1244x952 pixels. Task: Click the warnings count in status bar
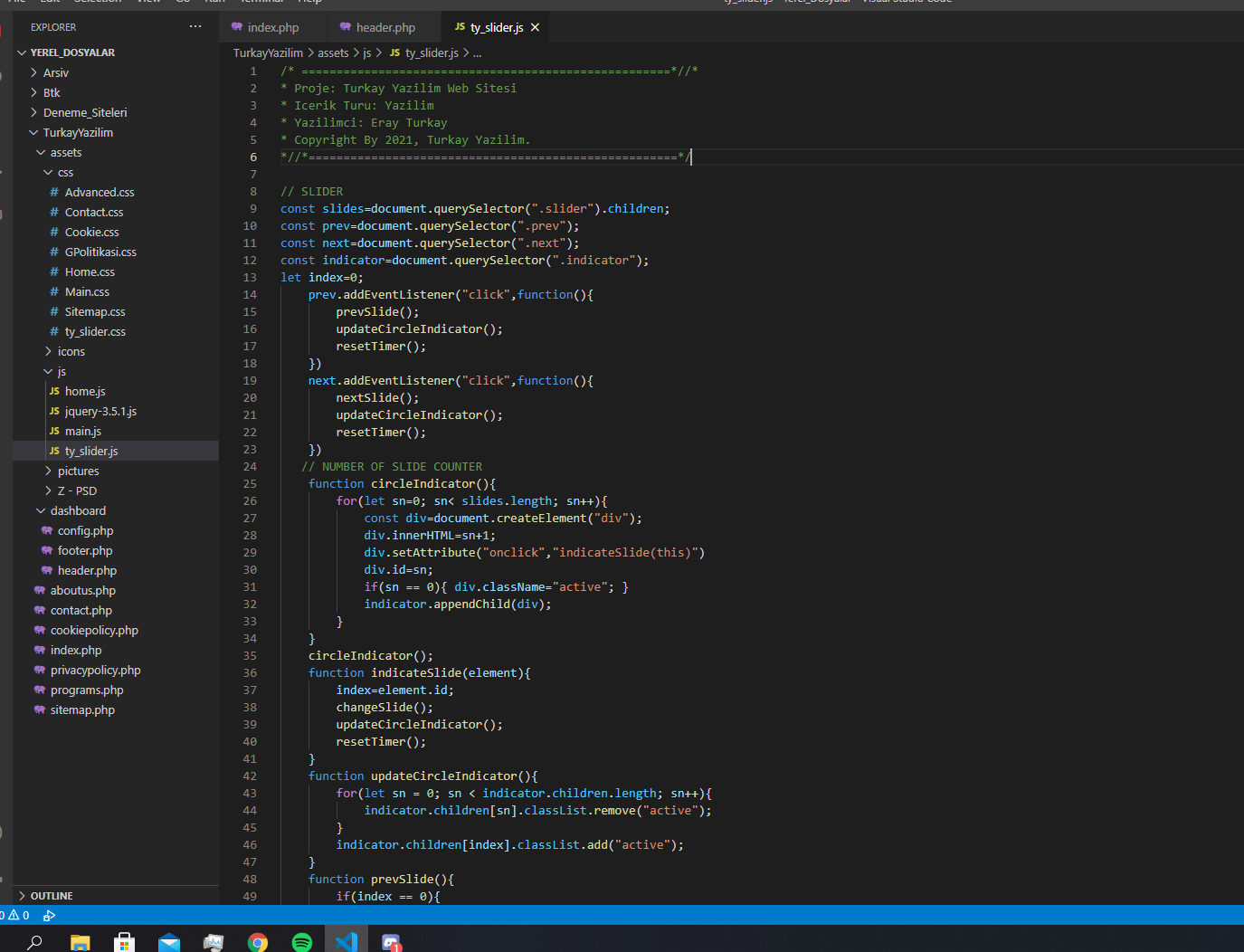(20, 915)
